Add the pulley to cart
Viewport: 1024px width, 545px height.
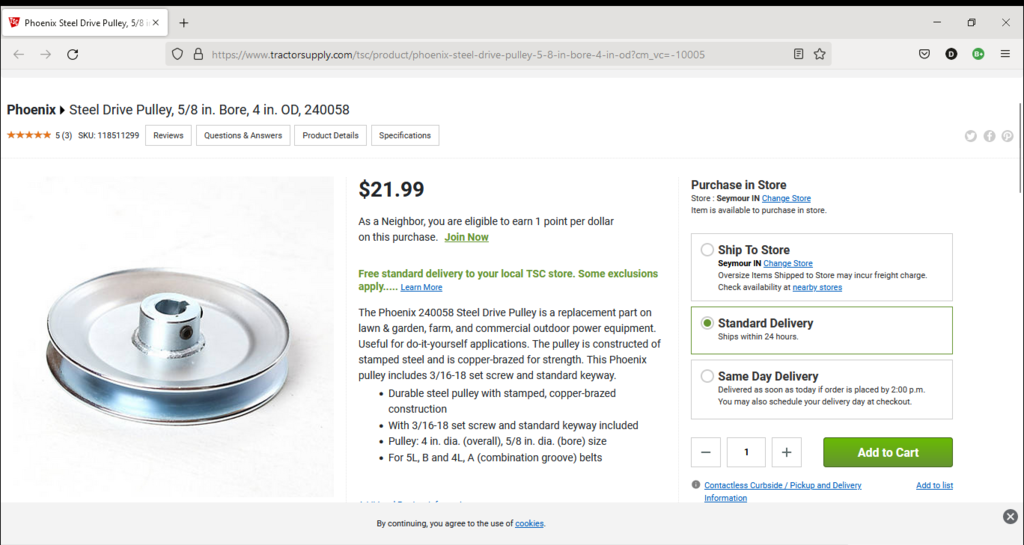[888, 452]
